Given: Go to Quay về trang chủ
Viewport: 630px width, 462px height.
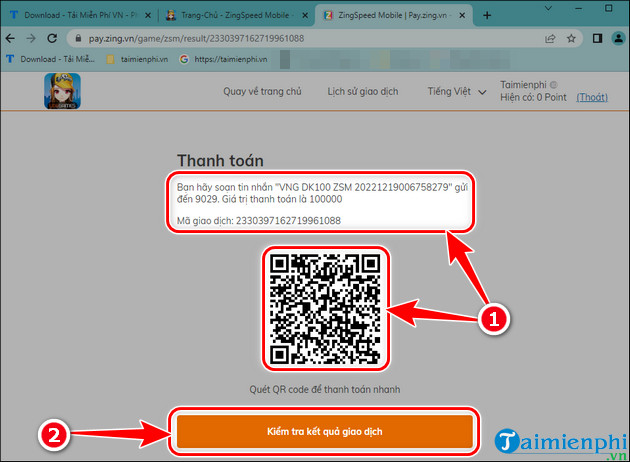Looking at the screenshot, I should point(262,92).
